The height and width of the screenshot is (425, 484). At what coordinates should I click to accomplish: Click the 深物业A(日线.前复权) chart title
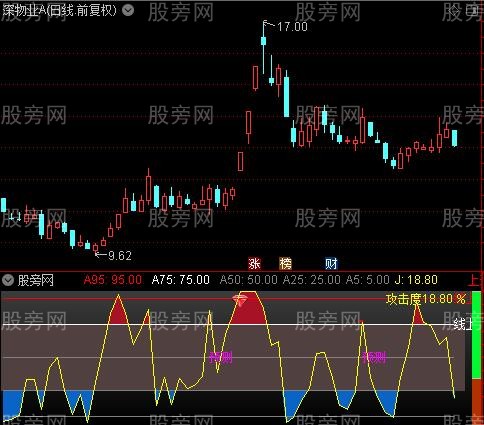[x=60, y=10]
